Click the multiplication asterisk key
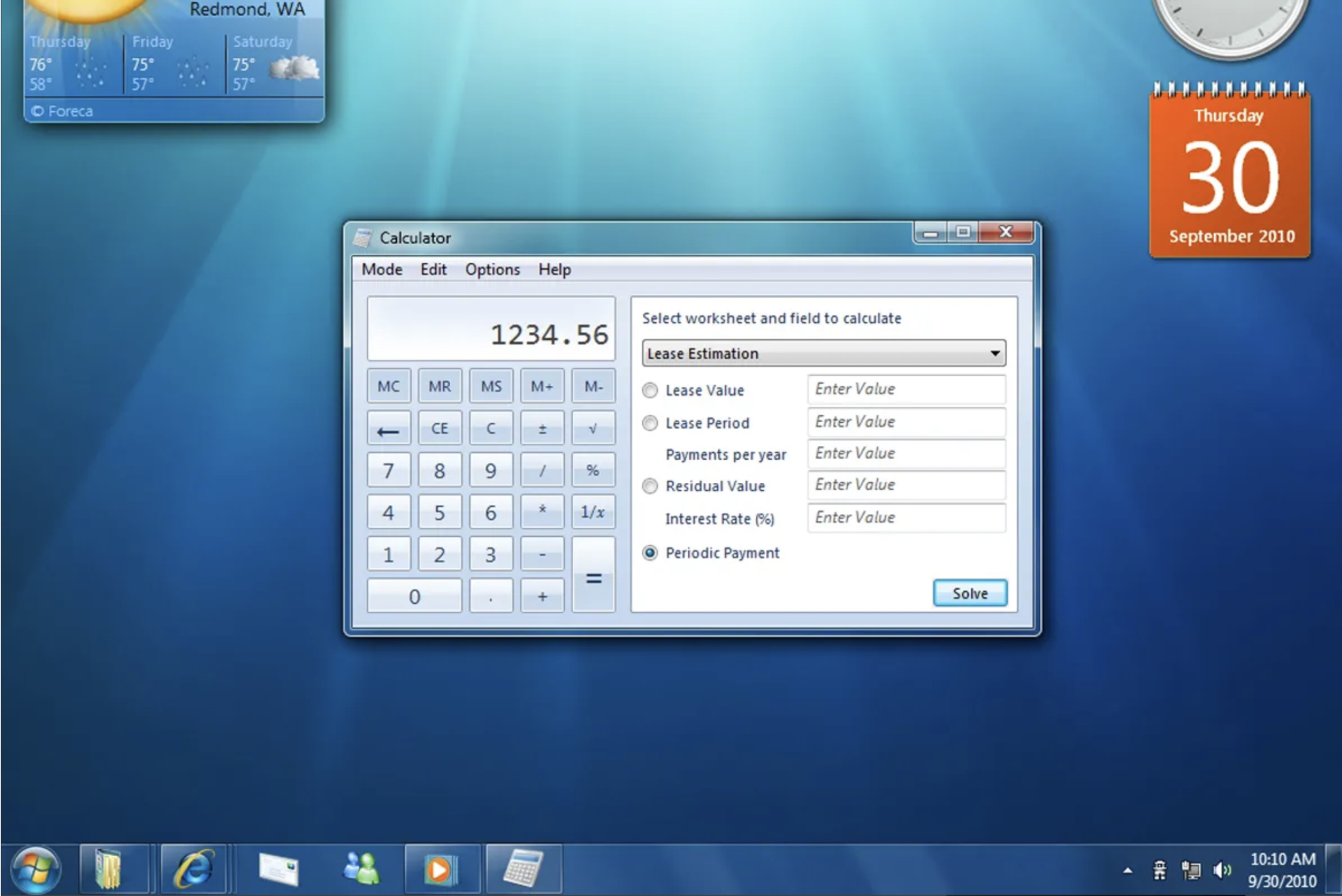This screenshot has width=1342, height=896. [x=542, y=512]
